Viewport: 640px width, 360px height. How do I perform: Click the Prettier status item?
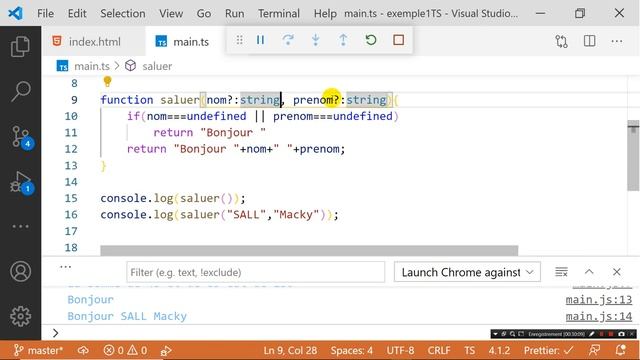coord(549,350)
